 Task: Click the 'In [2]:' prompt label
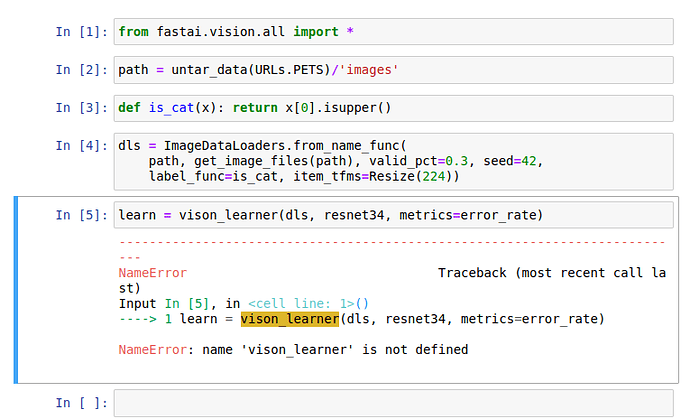click(x=82, y=70)
